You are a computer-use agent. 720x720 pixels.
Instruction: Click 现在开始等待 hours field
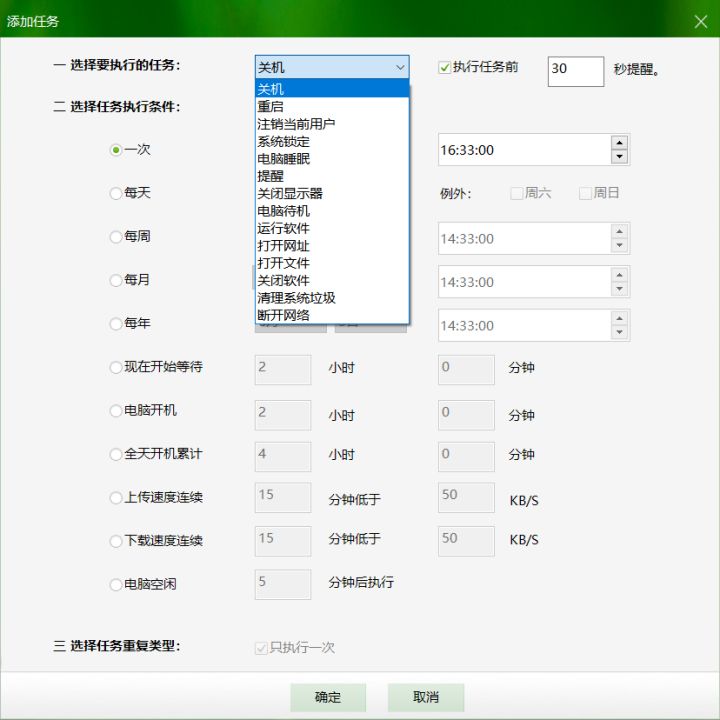[283, 370]
